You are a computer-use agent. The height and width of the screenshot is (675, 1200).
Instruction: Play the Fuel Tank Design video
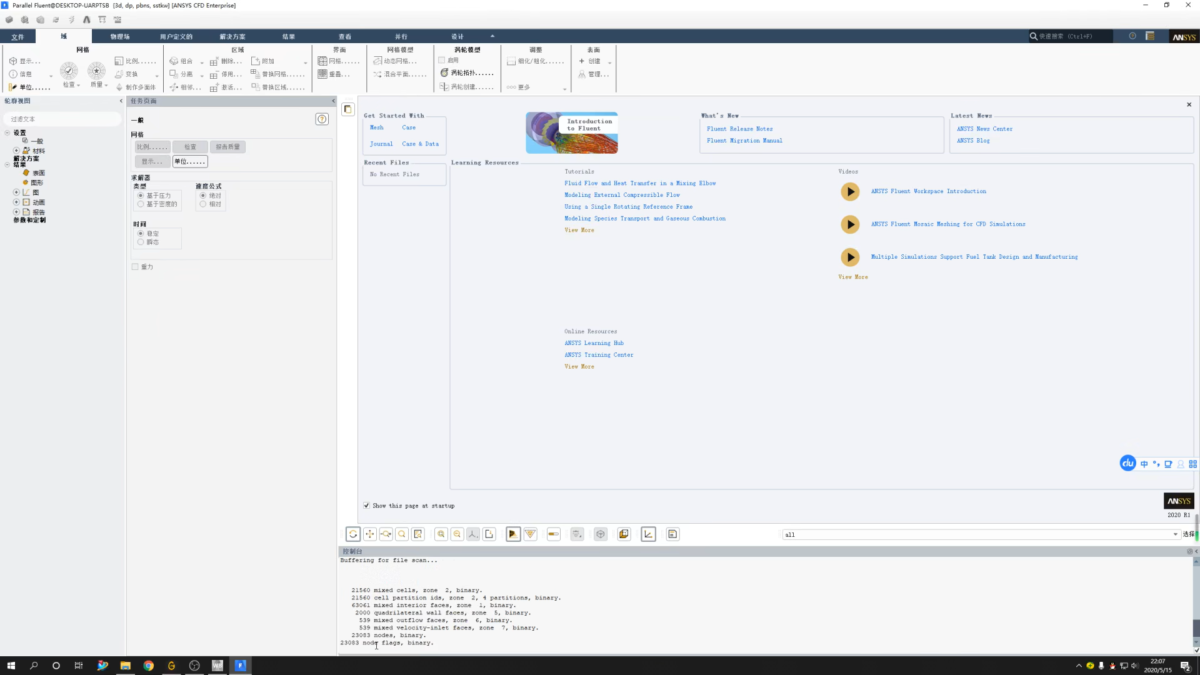point(850,257)
